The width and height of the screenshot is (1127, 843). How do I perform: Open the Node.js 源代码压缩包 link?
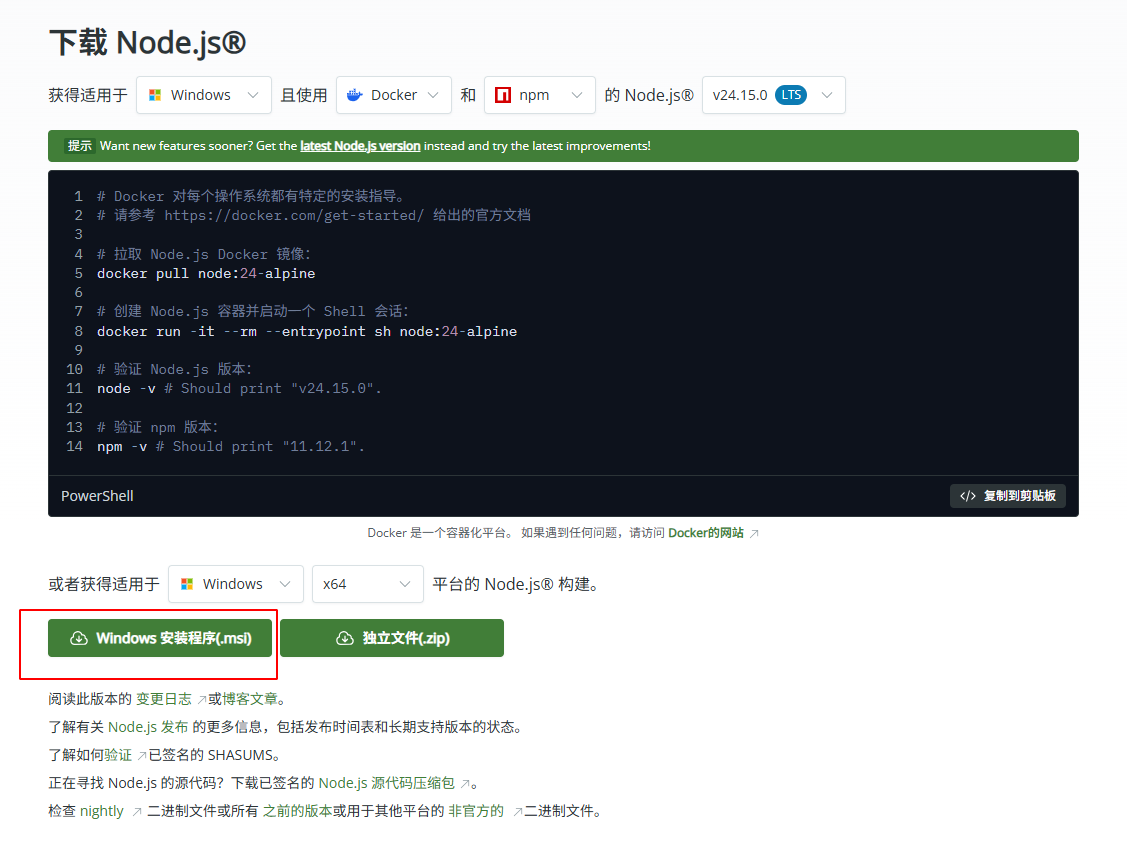tap(387, 783)
